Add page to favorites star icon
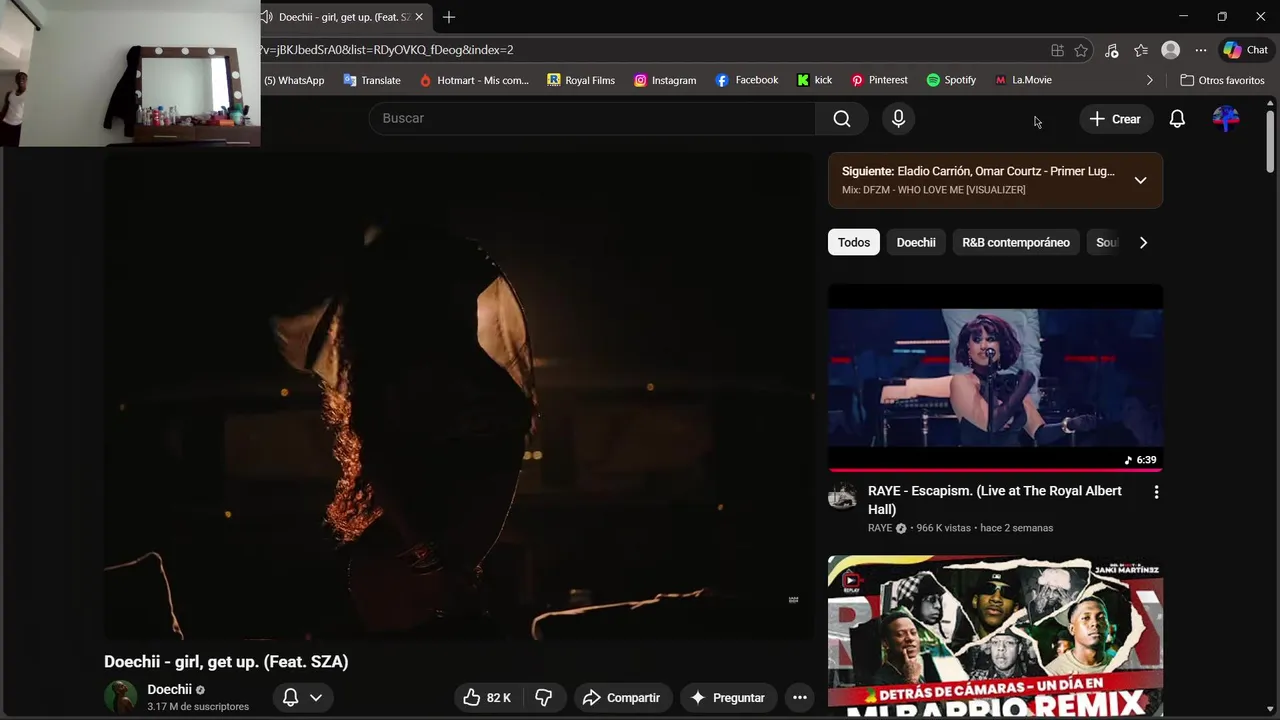 tap(1081, 50)
